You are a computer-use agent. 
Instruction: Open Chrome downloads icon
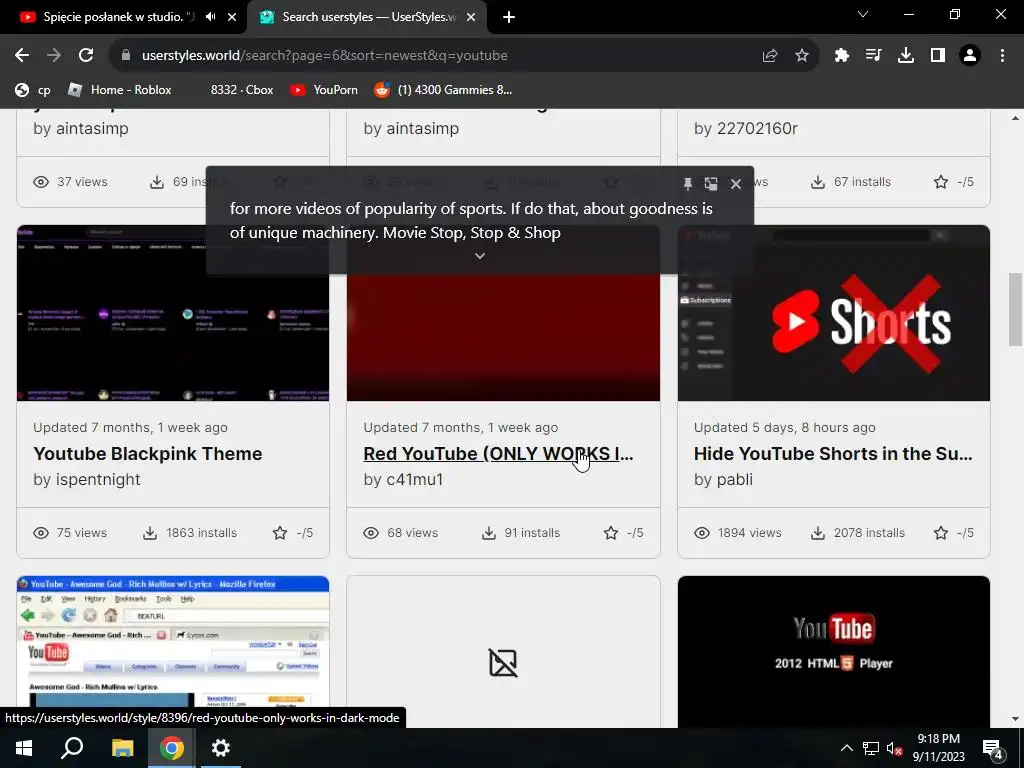click(x=906, y=56)
